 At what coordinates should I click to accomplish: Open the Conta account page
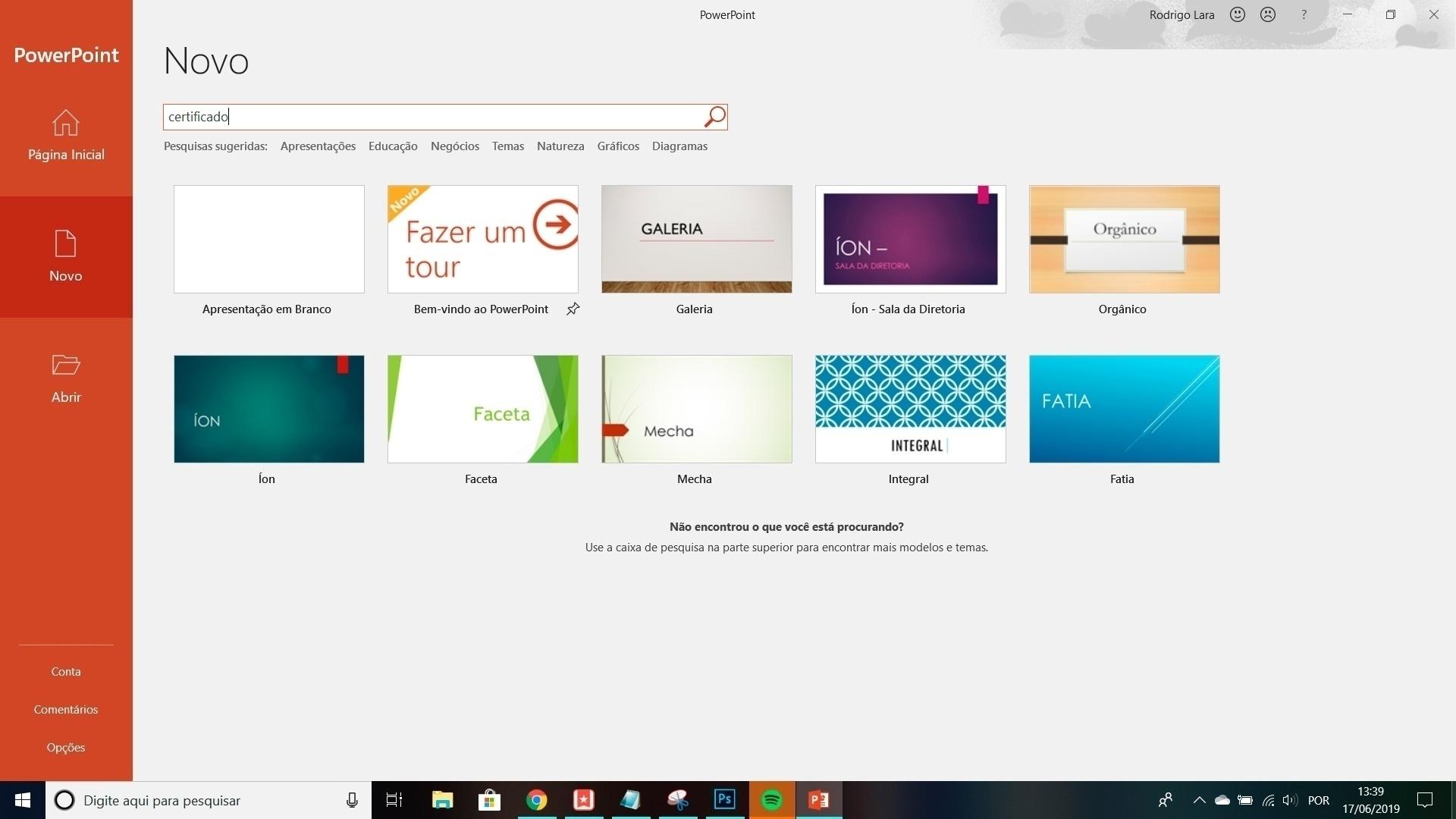point(66,672)
